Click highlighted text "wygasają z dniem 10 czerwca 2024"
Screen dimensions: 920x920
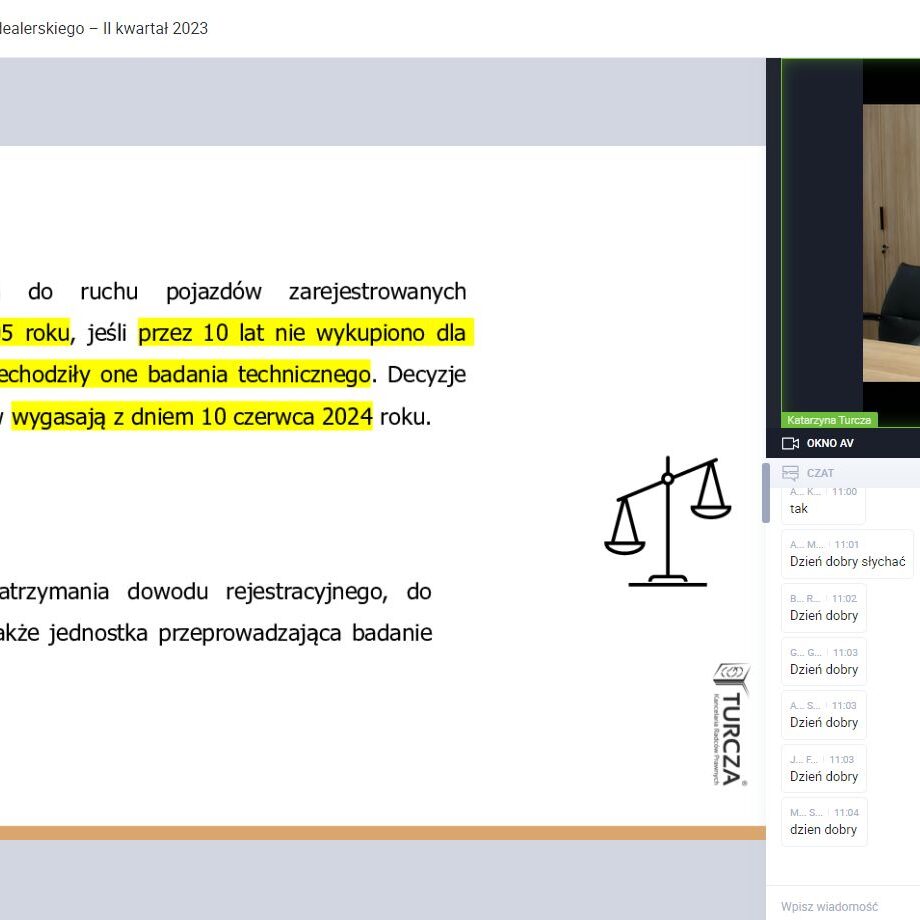192,416
